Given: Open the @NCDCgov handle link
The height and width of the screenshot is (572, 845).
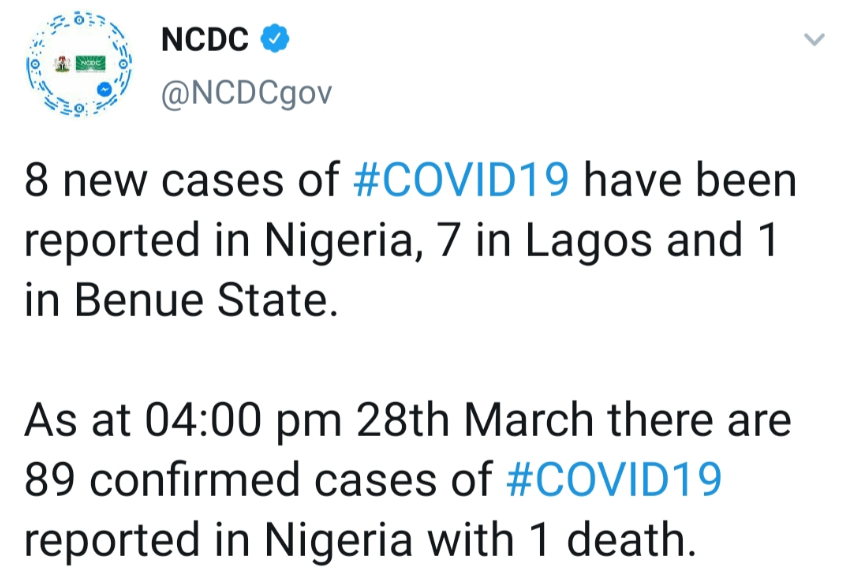Looking at the screenshot, I should tap(247, 94).
